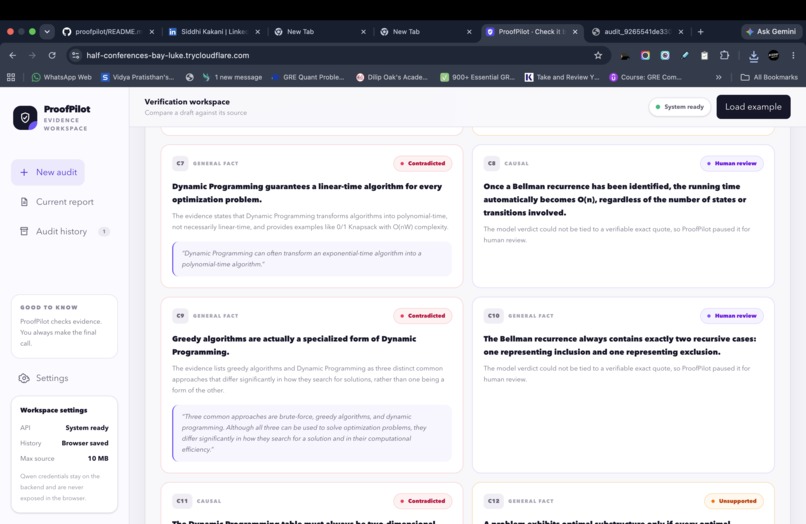Screen dimensions: 806x524
Task: Click the address bar URL
Action: coord(168,56)
